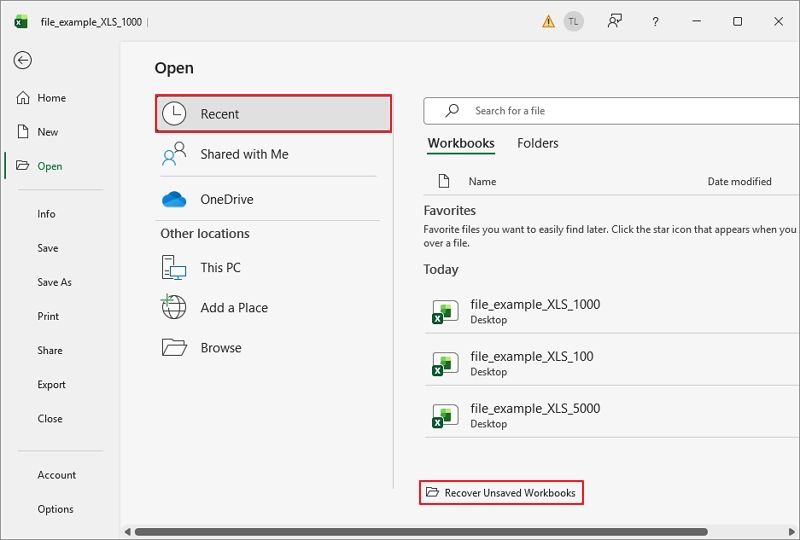This screenshot has width=800, height=540.
Task: Click the Search for a file field
Action: (612, 111)
